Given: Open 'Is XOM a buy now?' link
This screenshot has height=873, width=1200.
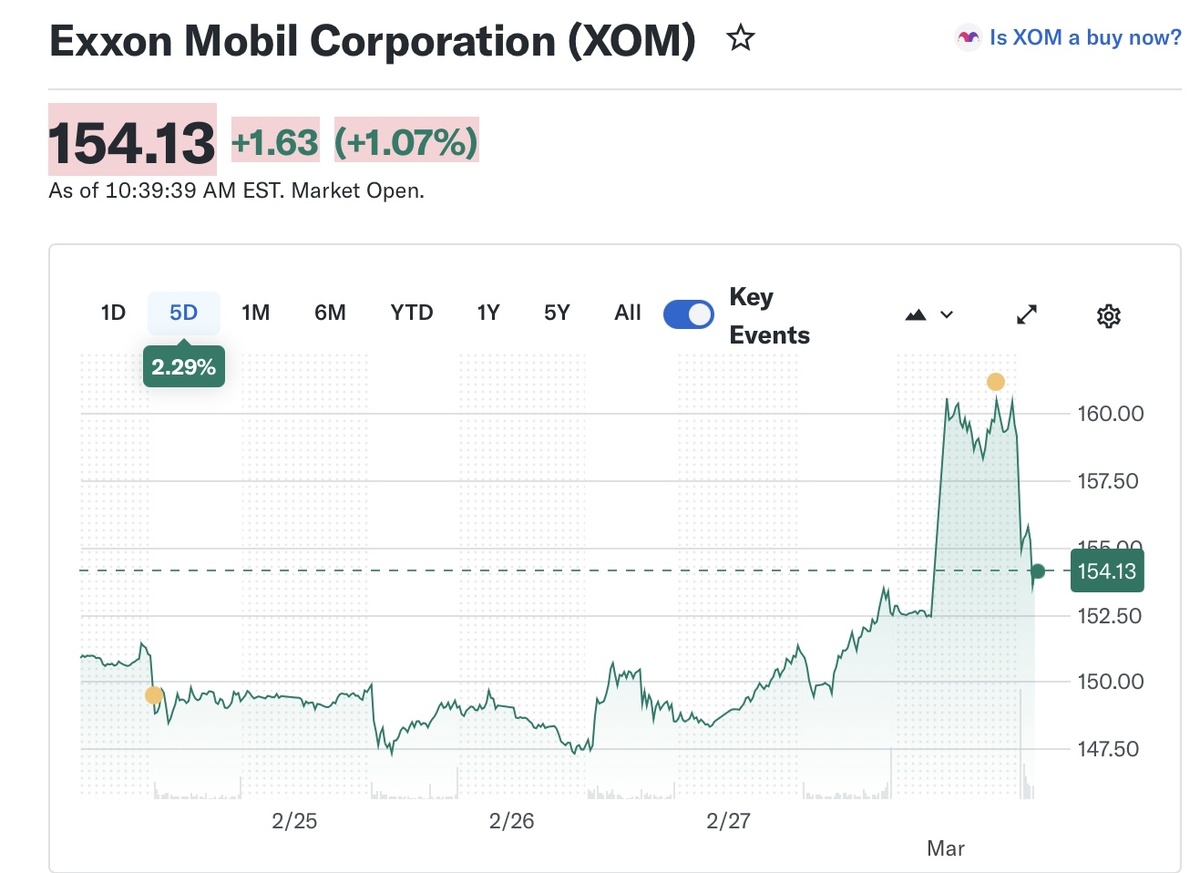Looking at the screenshot, I should tap(1084, 38).
